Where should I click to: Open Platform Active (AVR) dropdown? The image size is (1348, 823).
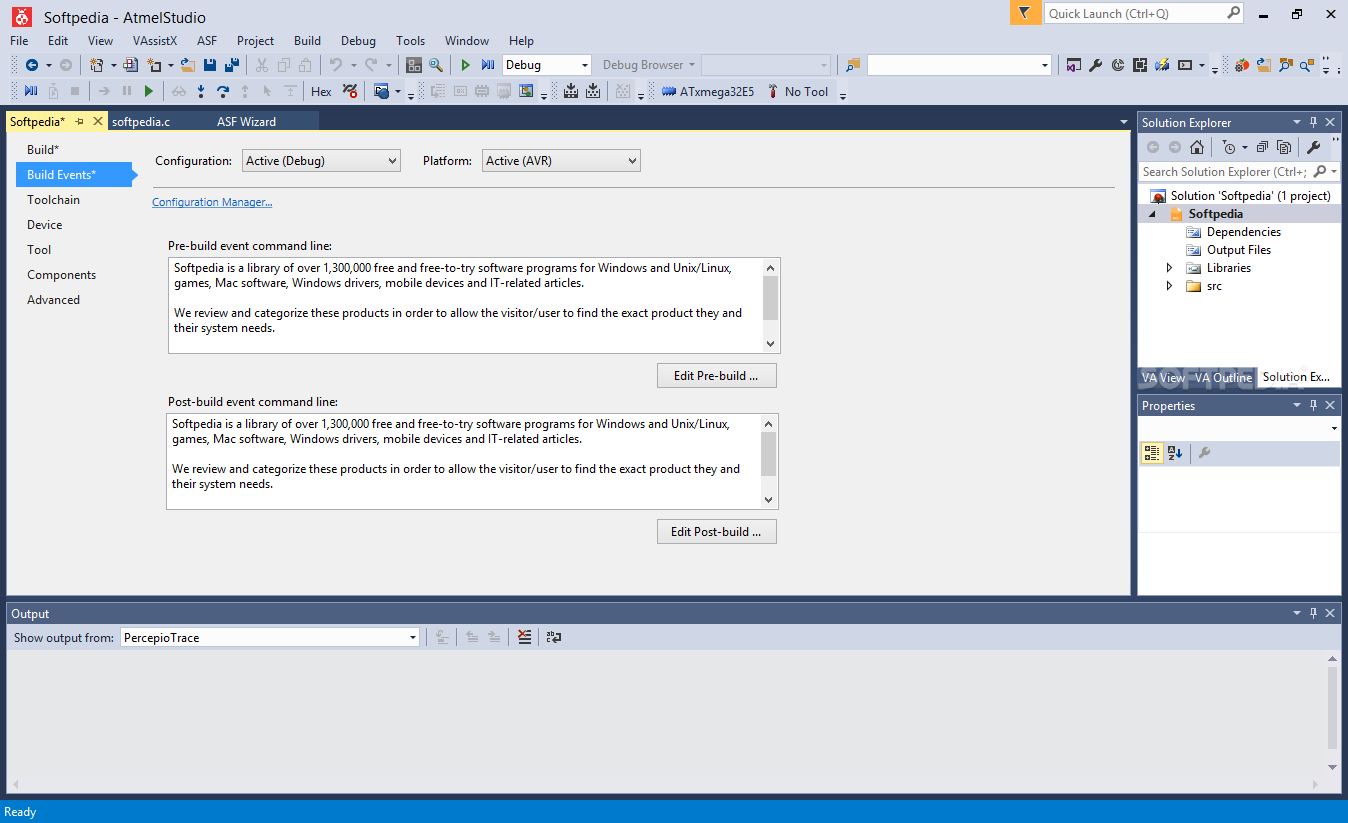pos(561,160)
